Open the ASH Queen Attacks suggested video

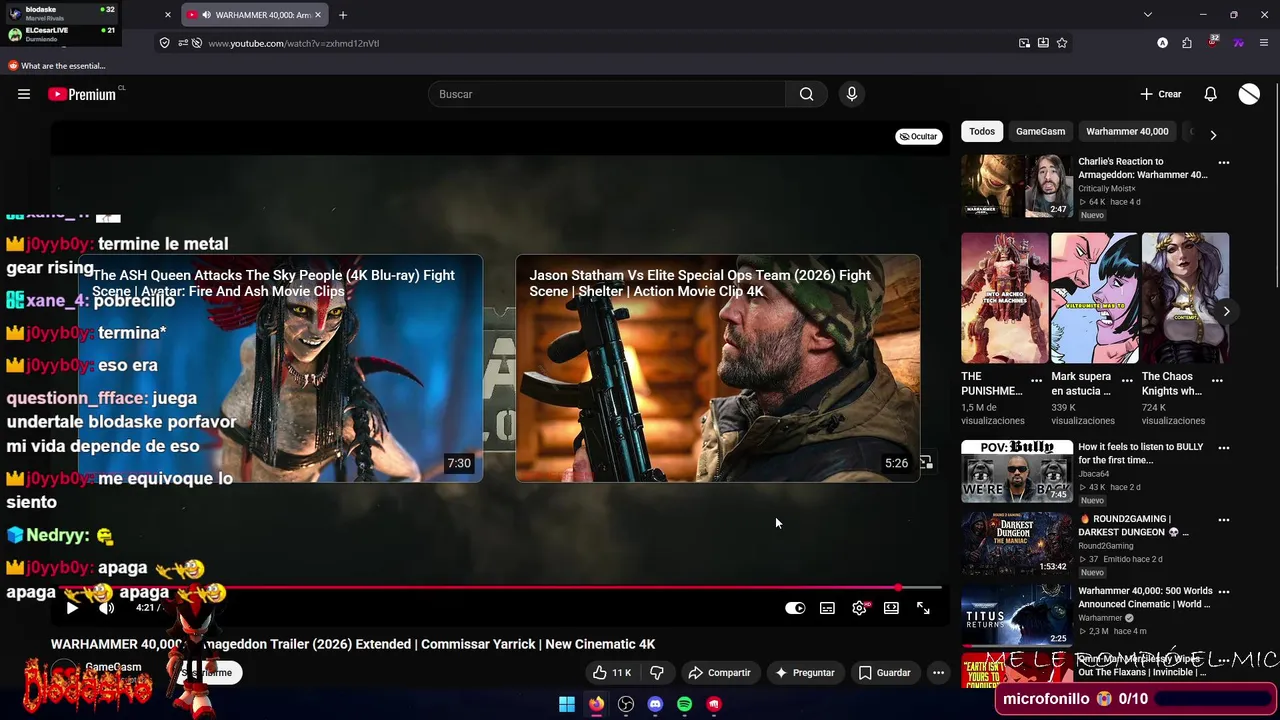pyautogui.click(x=281, y=368)
